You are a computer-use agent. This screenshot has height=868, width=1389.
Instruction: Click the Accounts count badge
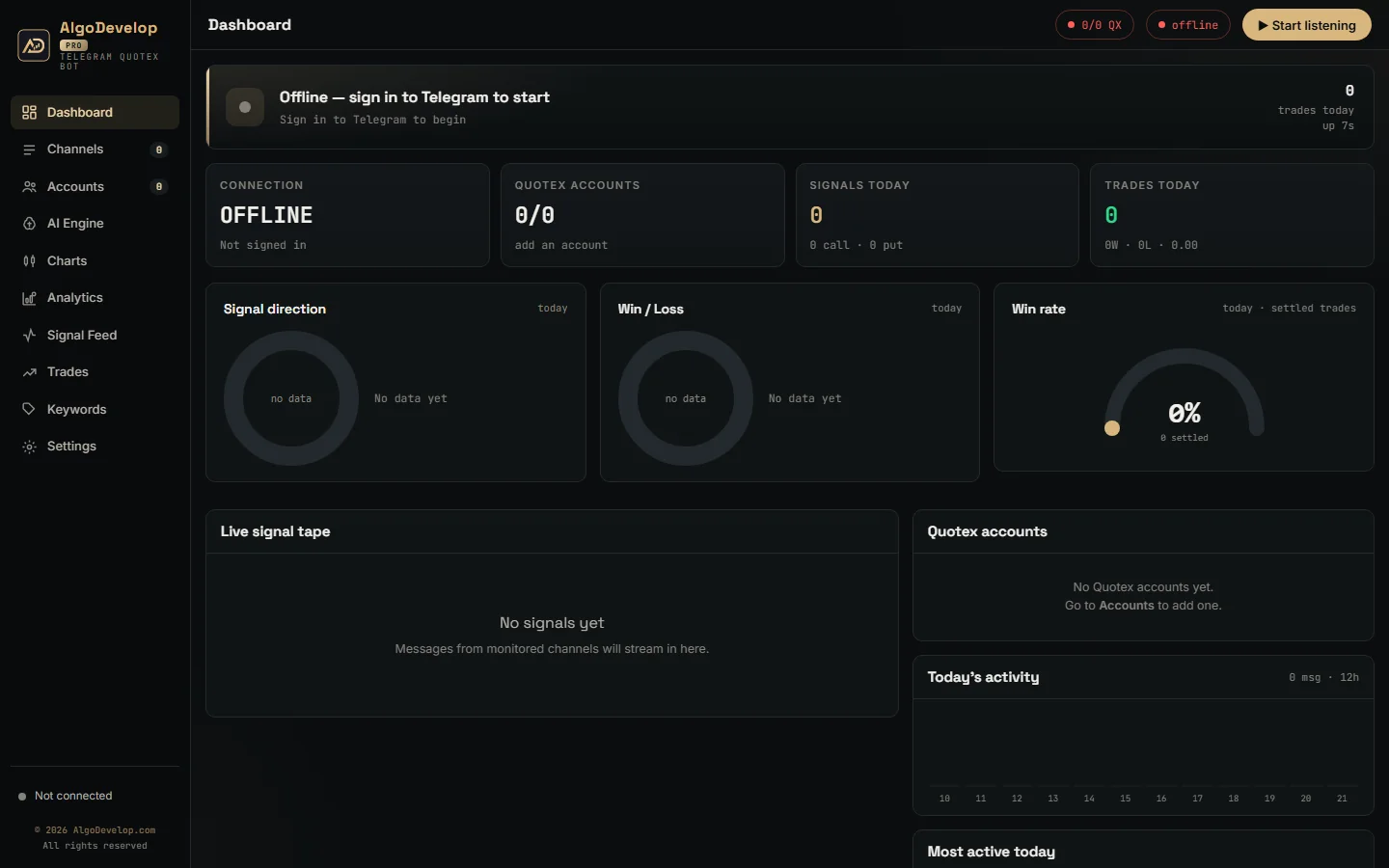coord(159,187)
